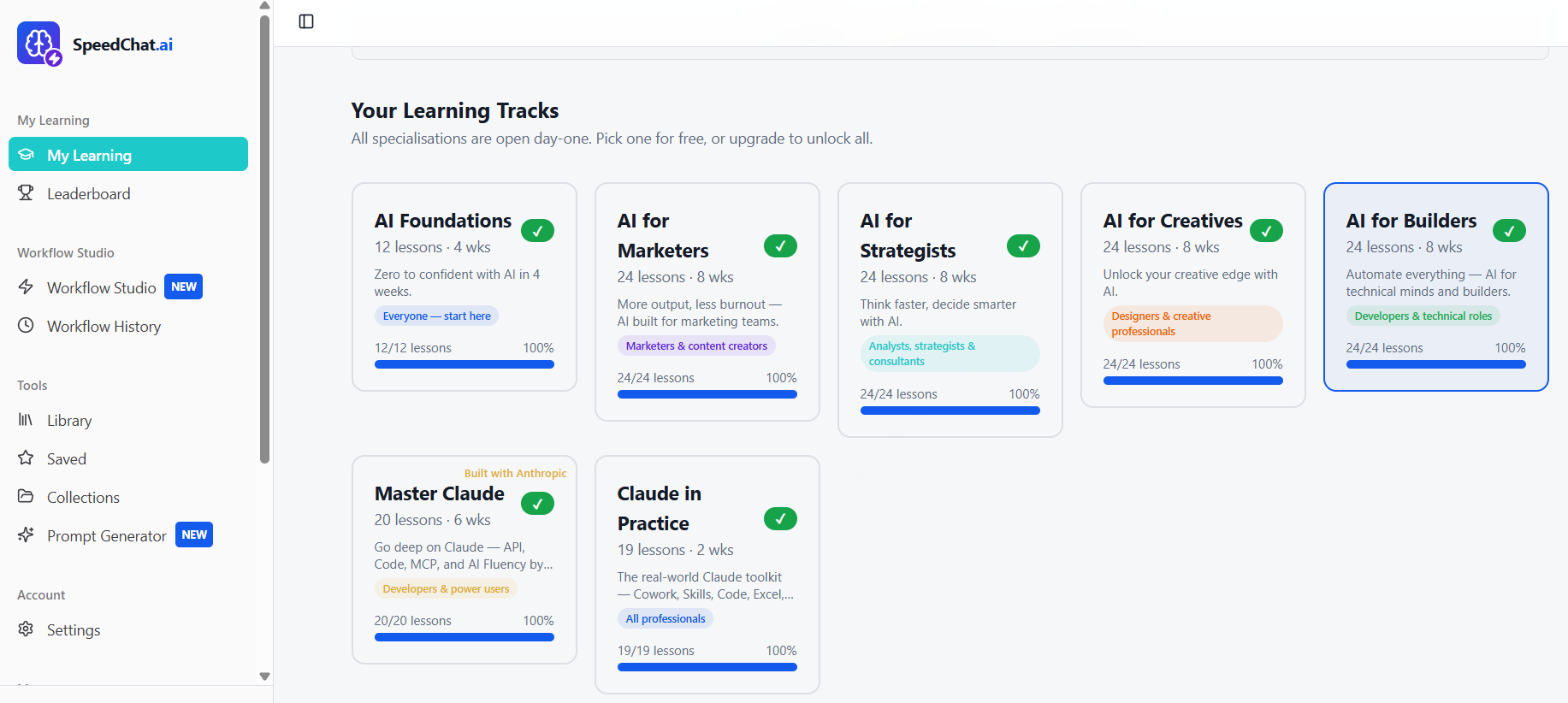Click '19 lessons · 2 wks' in Claude in Practice

(x=676, y=550)
